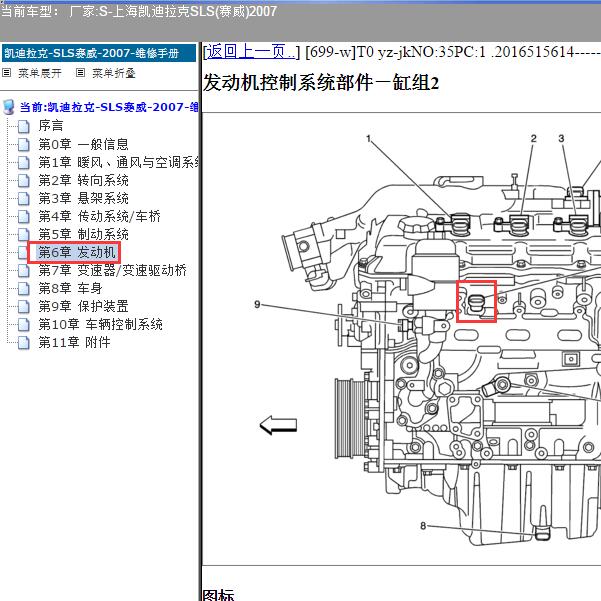The height and width of the screenshot is (601, 601).
Task: Open 第2章 转向系统 chapter
Action: [x=83, y=180]
